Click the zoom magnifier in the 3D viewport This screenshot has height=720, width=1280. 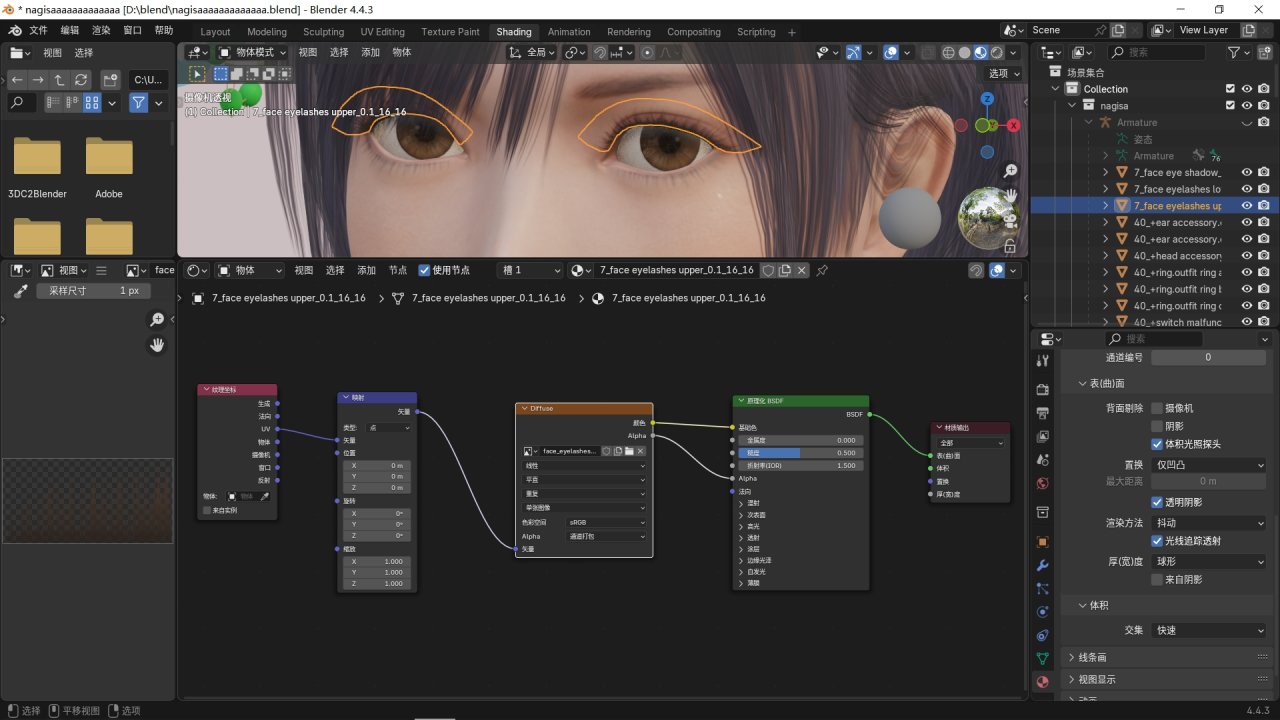tap(1011, 171)
